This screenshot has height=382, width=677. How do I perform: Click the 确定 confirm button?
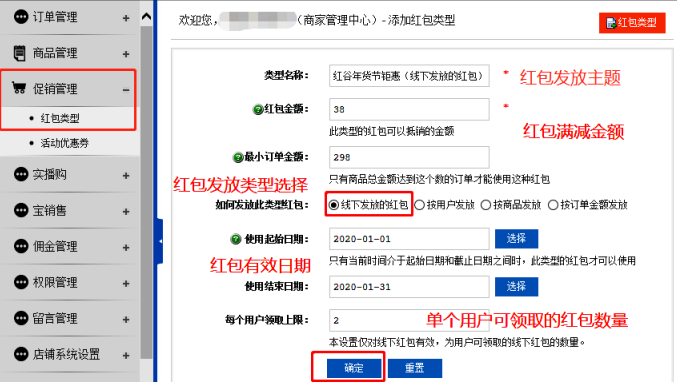(354, 368)
